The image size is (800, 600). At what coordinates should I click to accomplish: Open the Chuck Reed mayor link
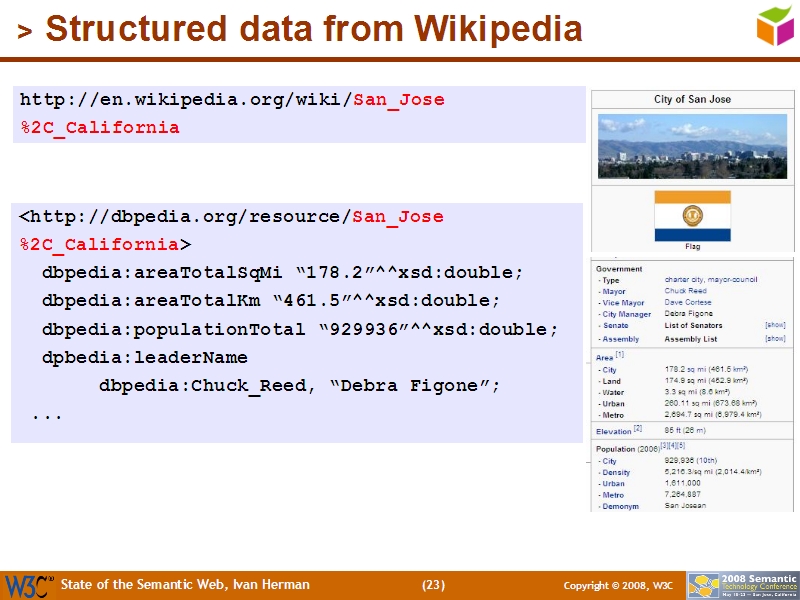click(686, 293)
